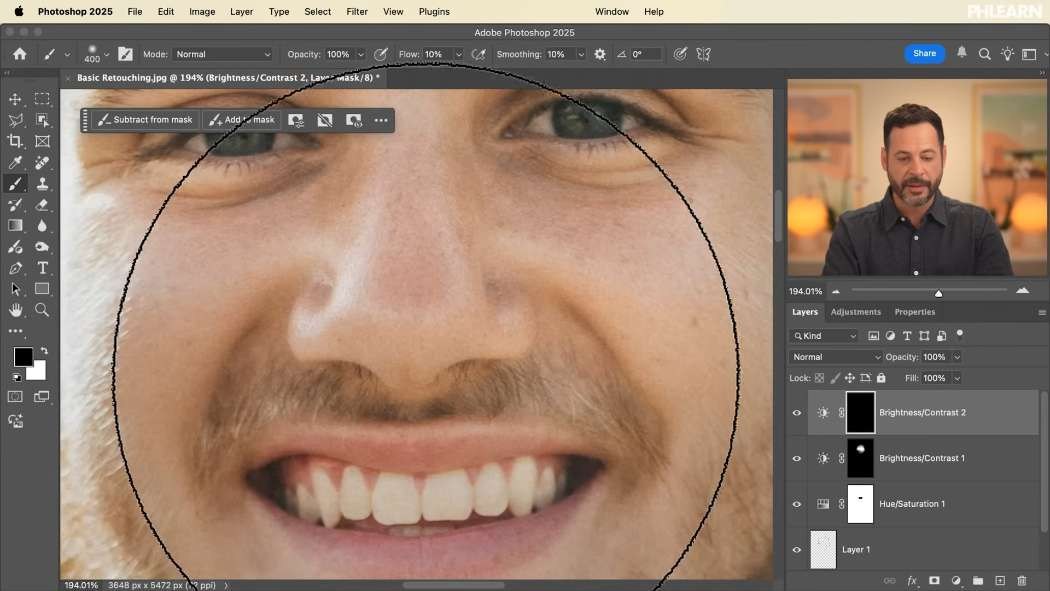Click Subtract from mask button
The image size is (1050, 591).
tap(145, 120)
